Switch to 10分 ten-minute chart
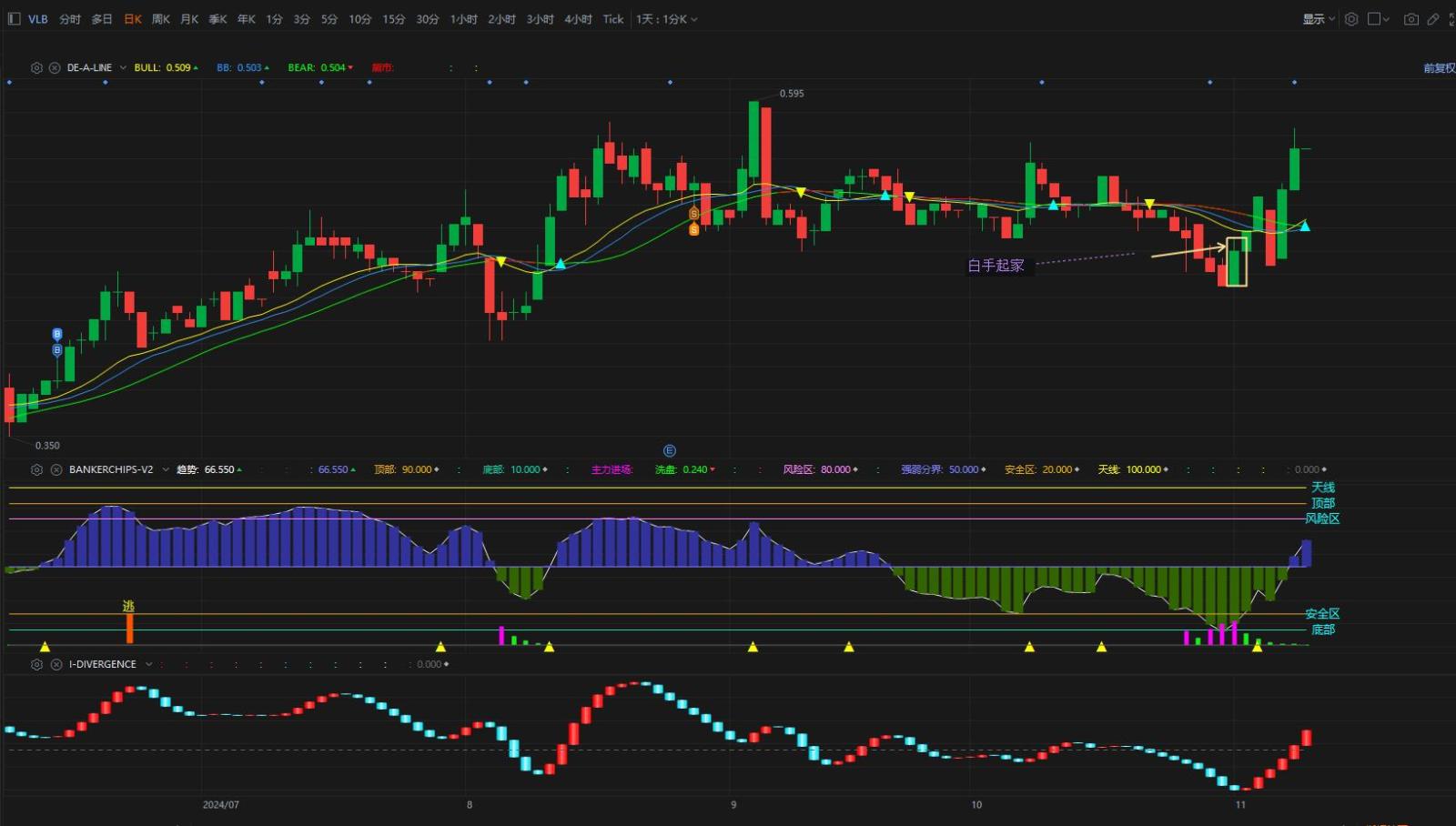This screenshot has width=1456, height=826. tap(360, 18)
